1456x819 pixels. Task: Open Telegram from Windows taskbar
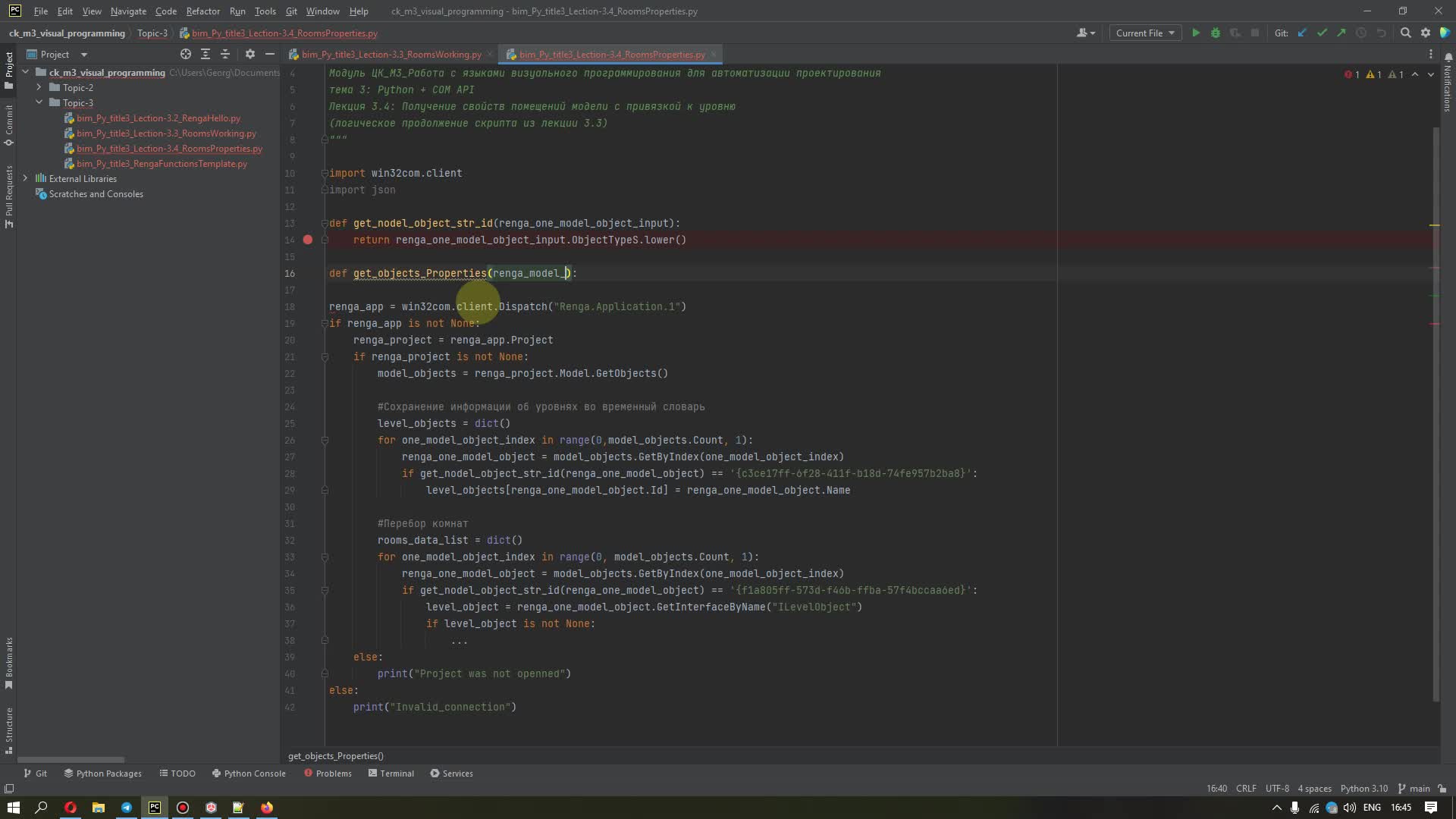pos(127,808)
